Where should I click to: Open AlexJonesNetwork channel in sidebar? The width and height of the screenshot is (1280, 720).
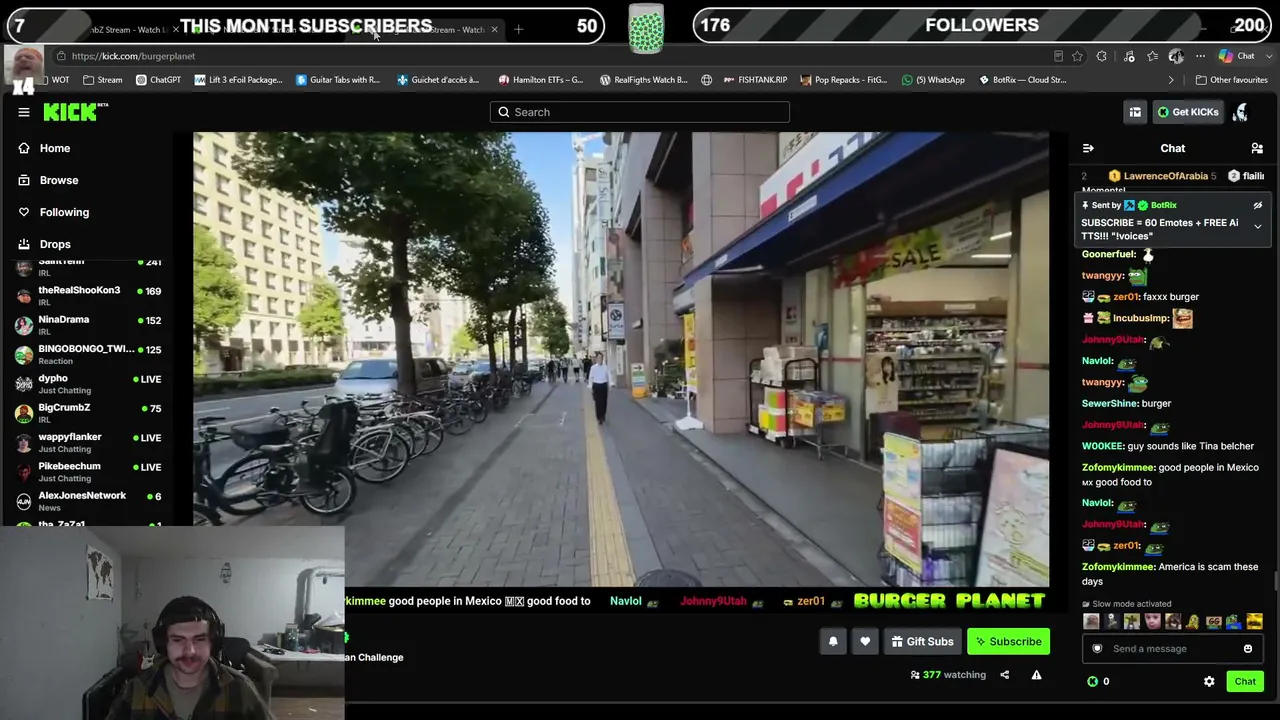[x=89, y=501]
